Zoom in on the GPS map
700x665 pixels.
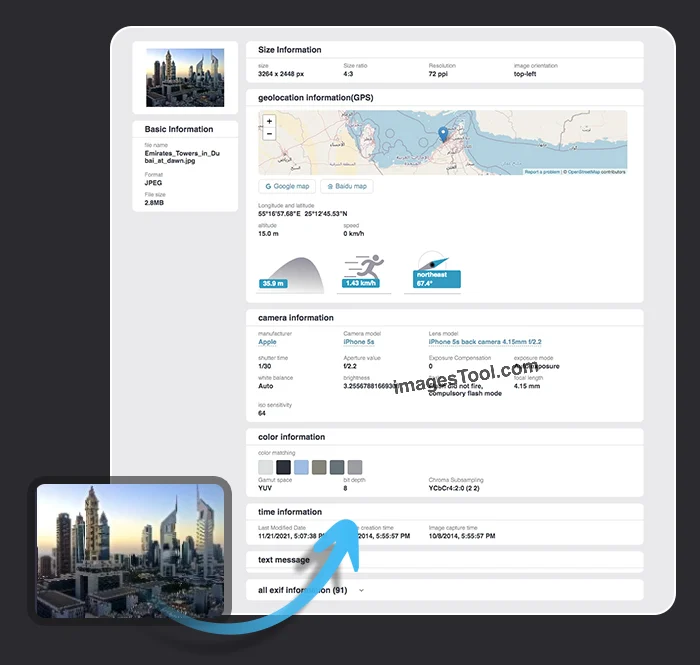point(269,121)
